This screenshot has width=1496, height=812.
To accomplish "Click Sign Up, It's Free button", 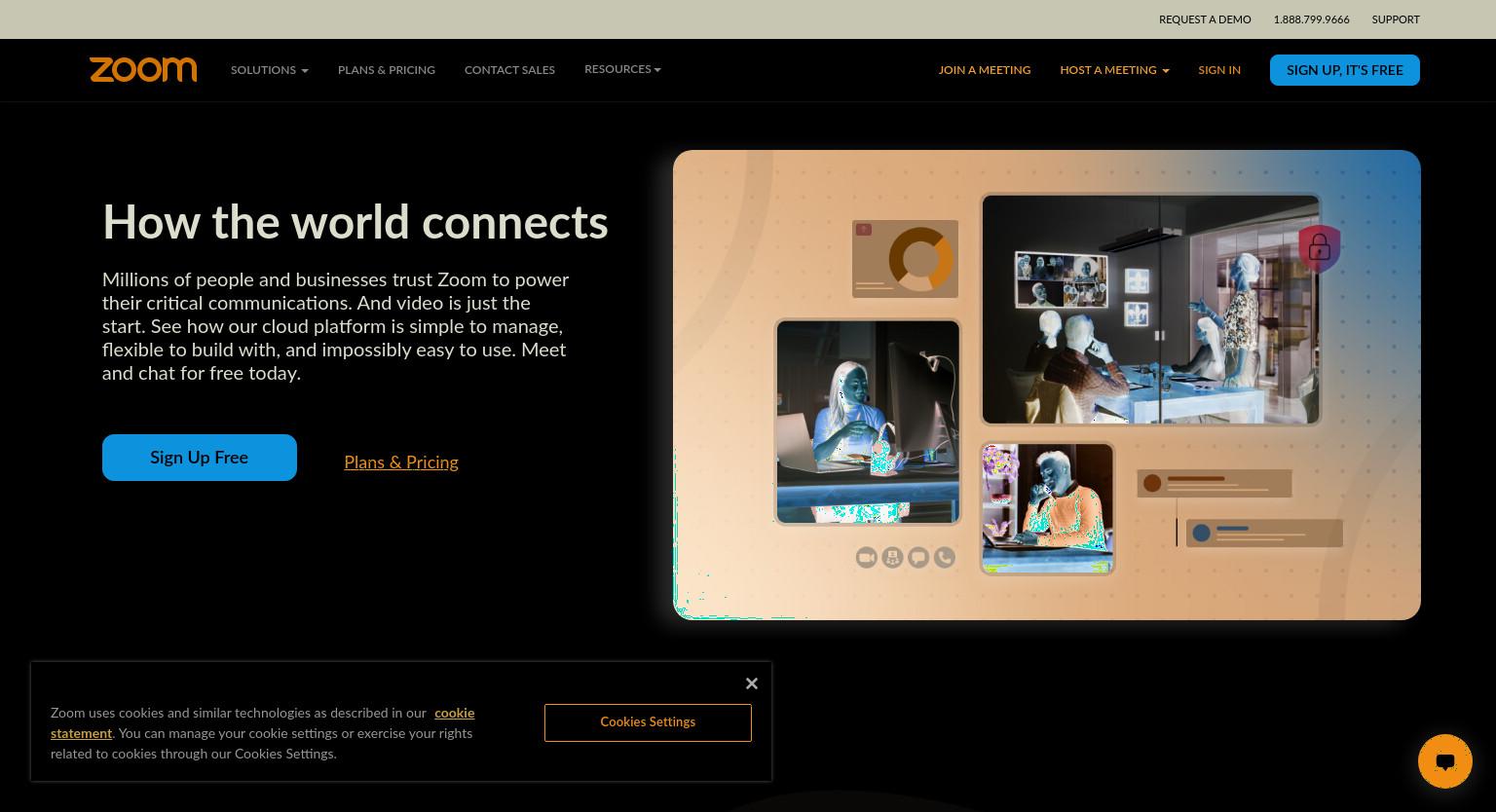I will 1345,70.
